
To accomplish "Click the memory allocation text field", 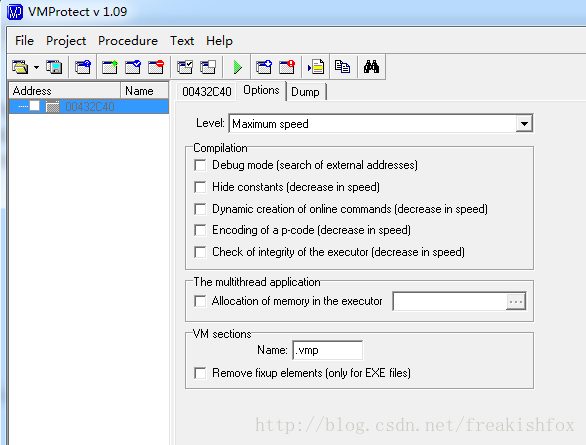I will (450, 302).
